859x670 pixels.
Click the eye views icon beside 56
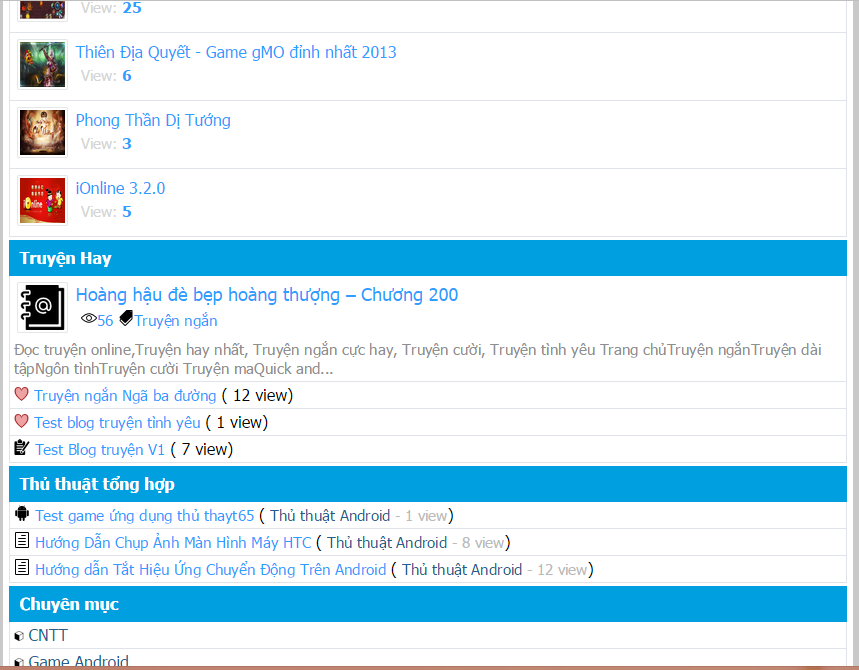88,318
